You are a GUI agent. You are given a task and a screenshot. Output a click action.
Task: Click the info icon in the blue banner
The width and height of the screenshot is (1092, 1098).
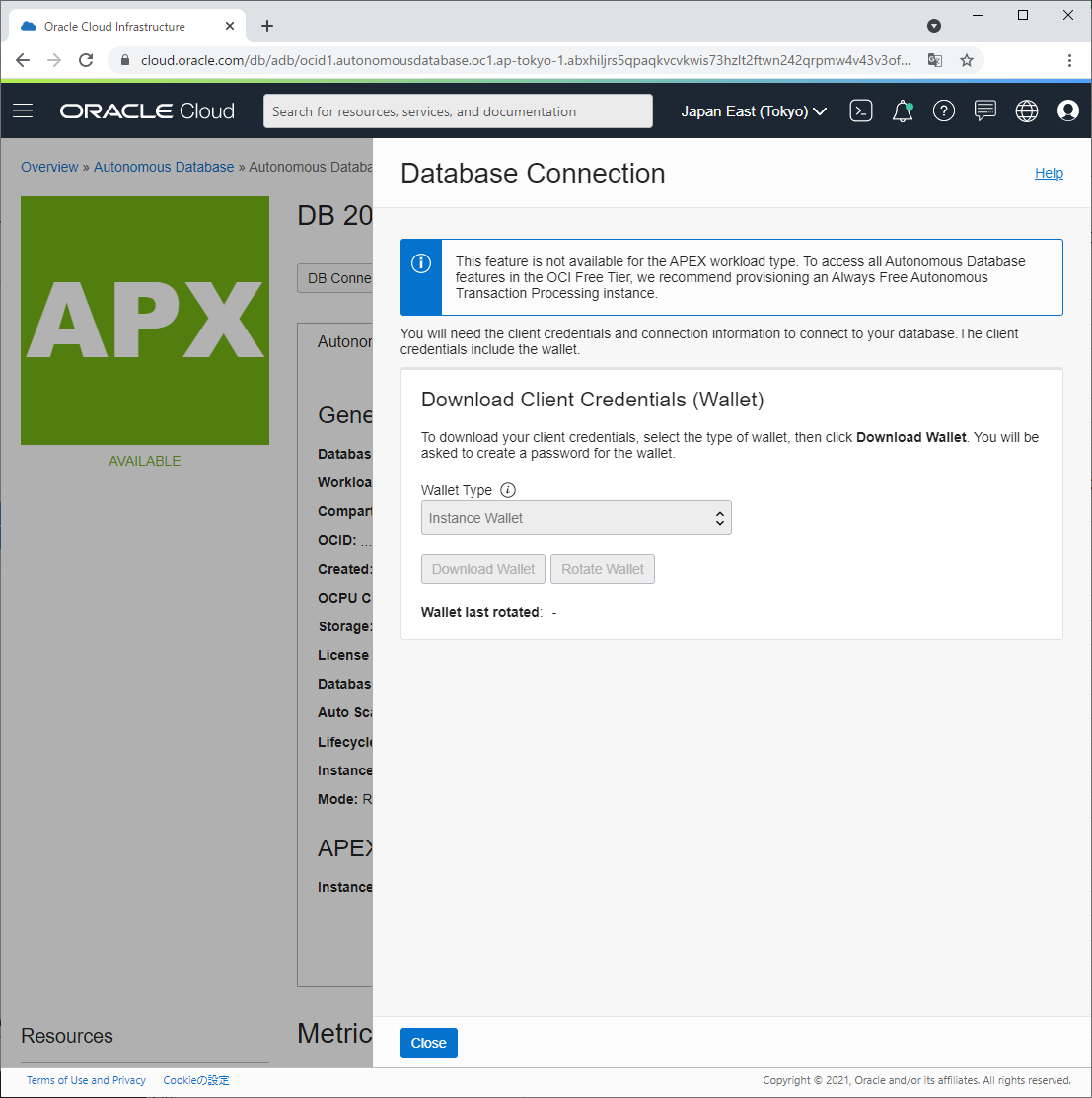[420, 263]
